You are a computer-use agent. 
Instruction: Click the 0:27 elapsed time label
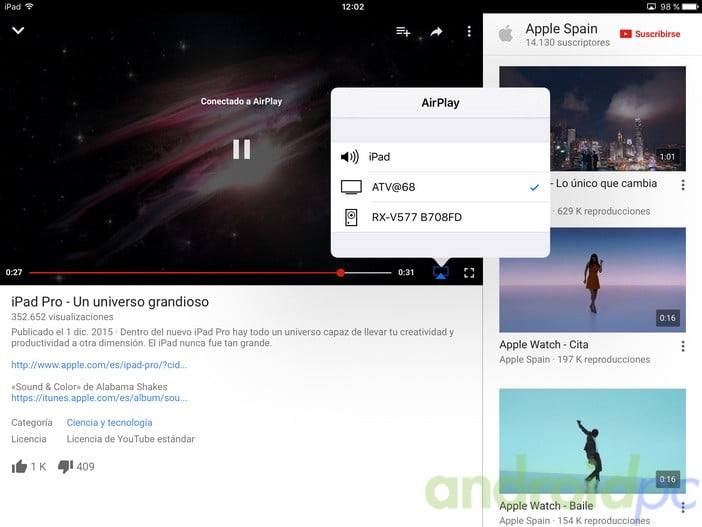(14, 272)
